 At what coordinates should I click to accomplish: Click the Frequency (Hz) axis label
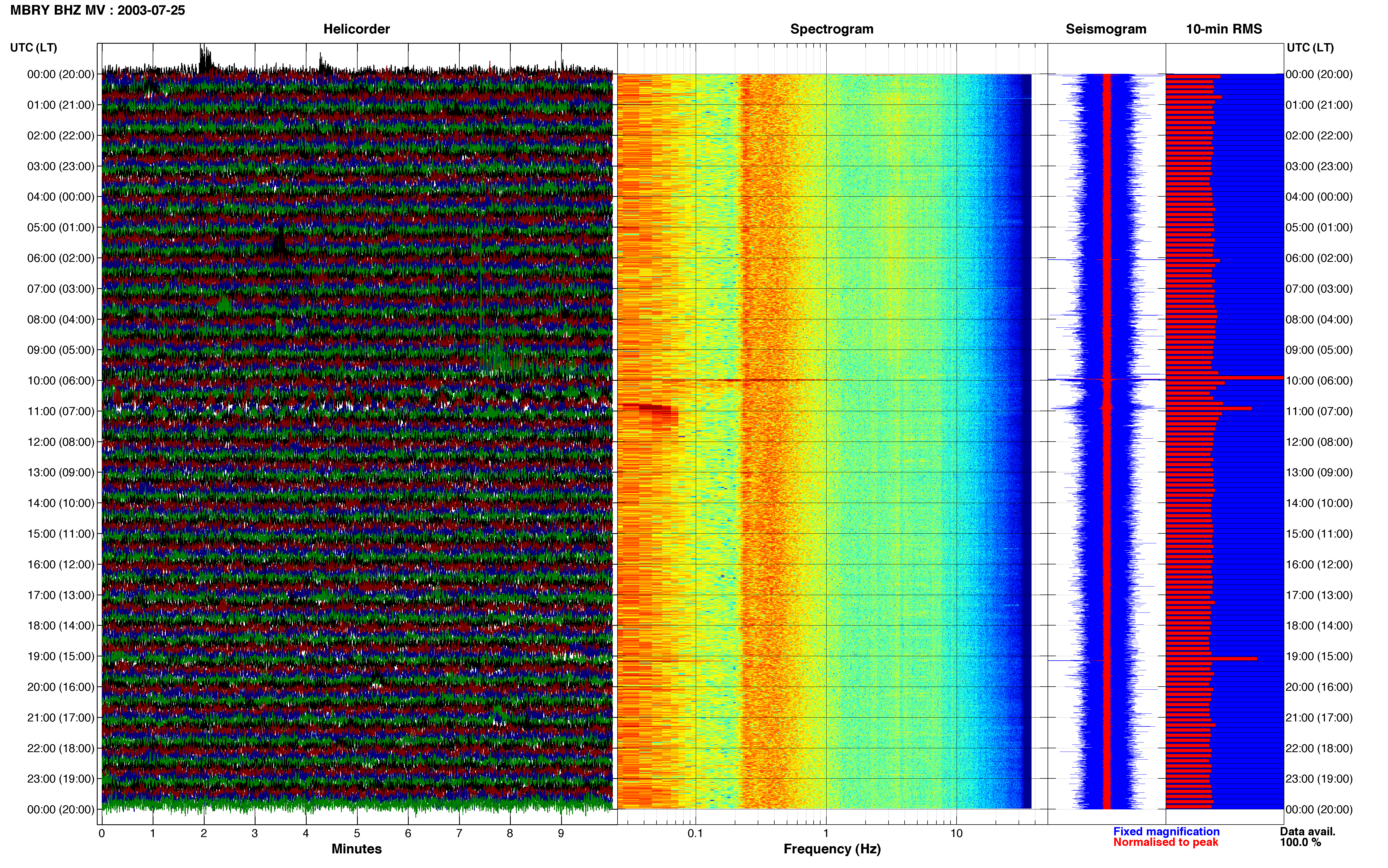[832, 849]
